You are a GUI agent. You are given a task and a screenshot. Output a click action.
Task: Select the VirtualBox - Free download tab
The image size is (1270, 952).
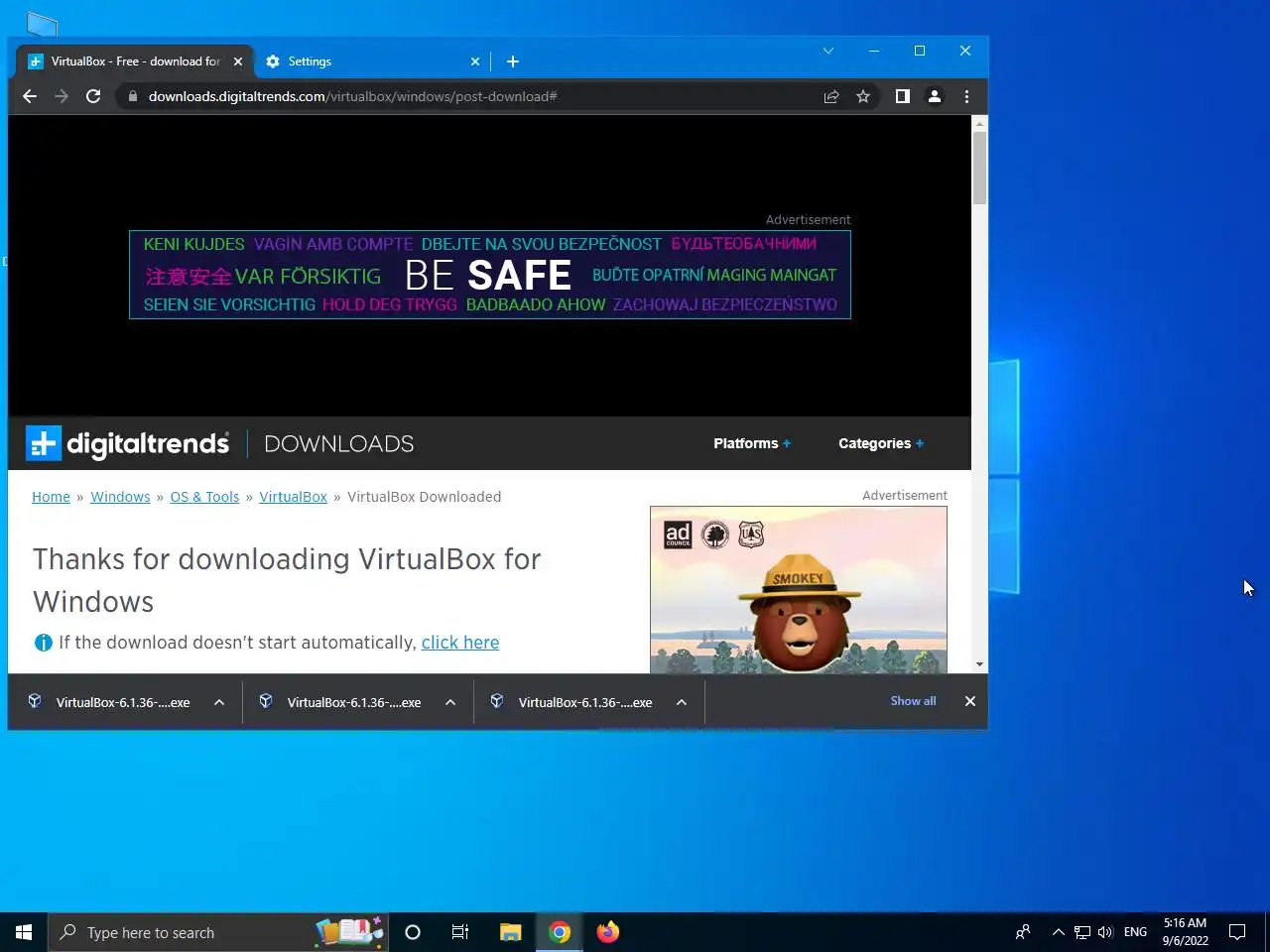134,61
